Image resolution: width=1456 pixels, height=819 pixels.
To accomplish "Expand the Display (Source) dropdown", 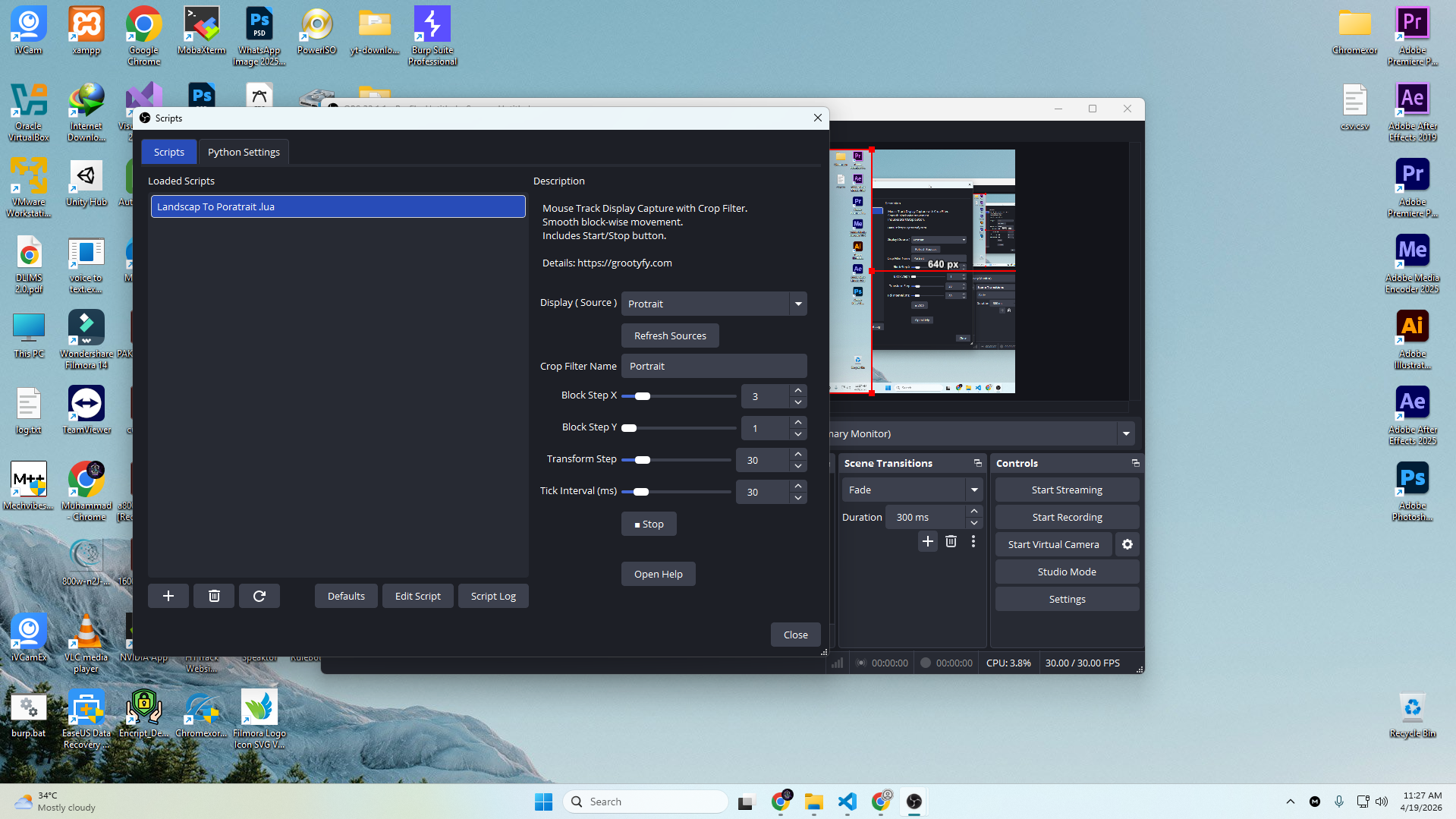I will pos(798,304).
